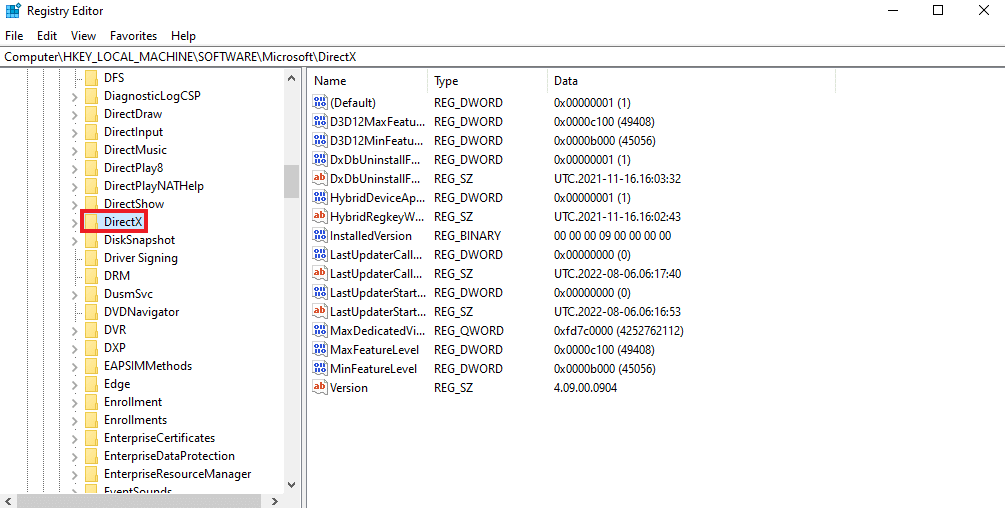This screenshot has width=1005, height=508.
Task: Click the MaxDedicatedVi... QWORD icon
Action: [319, 331]
